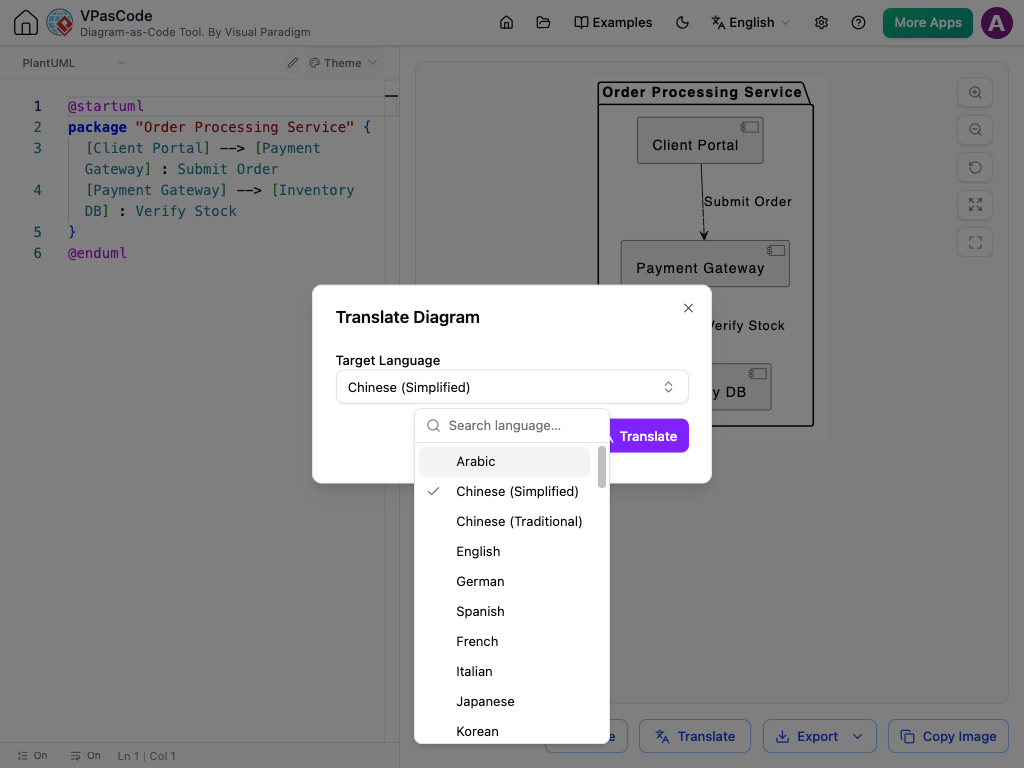This screenshot has height=768, width=1024.
Task: Click the @enduml line in editor
Action: click(x=97, y=253)
